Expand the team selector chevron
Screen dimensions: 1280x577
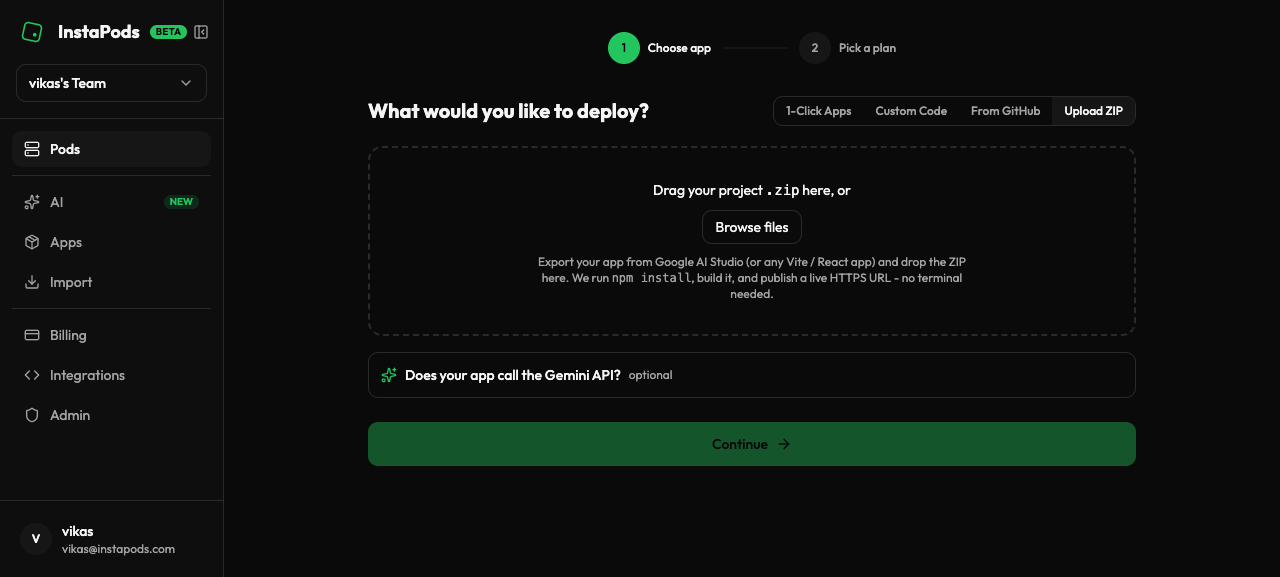click(x=186, y=83)
